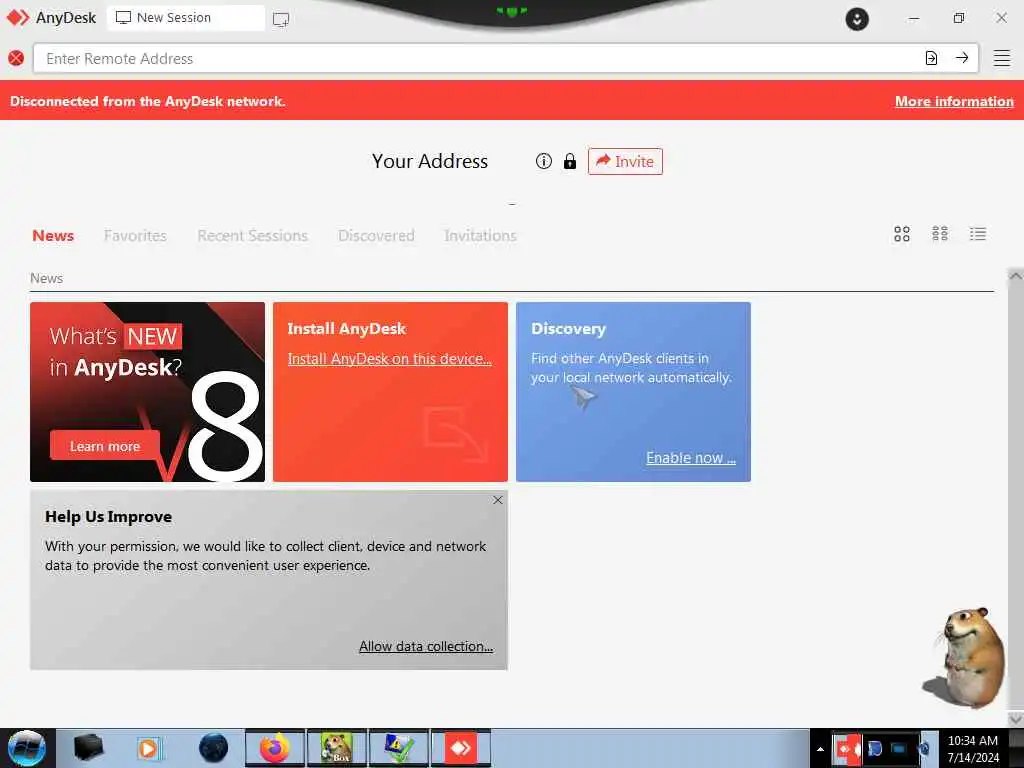This screenshot has height=768, width=1024.
Task: Close the Help Us Improve panel
Action: tap(498, 500)
